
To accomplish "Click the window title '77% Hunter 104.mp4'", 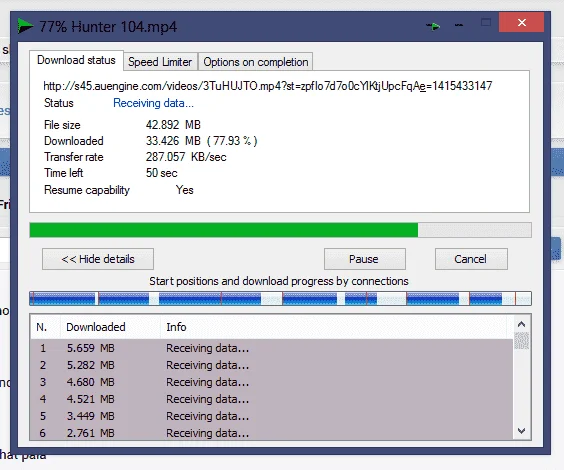I will click(108, 27).
